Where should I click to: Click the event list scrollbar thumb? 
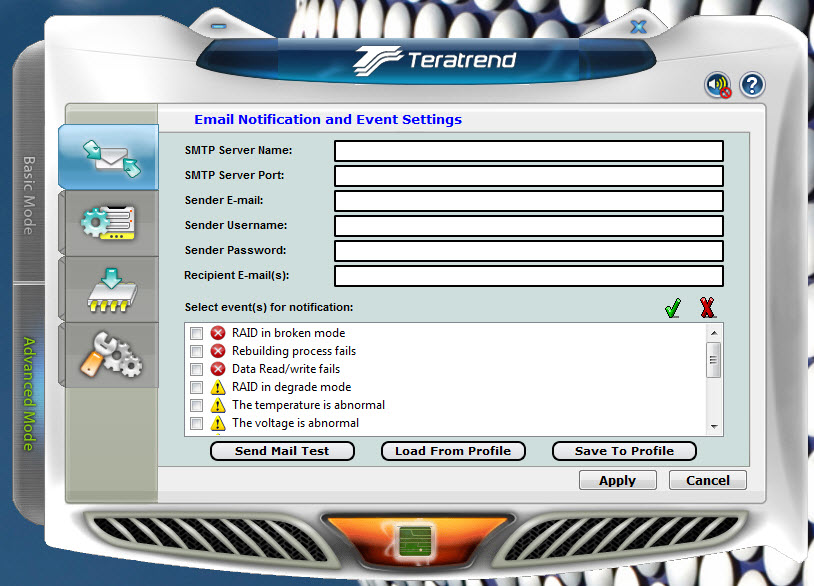coord(714,360)
